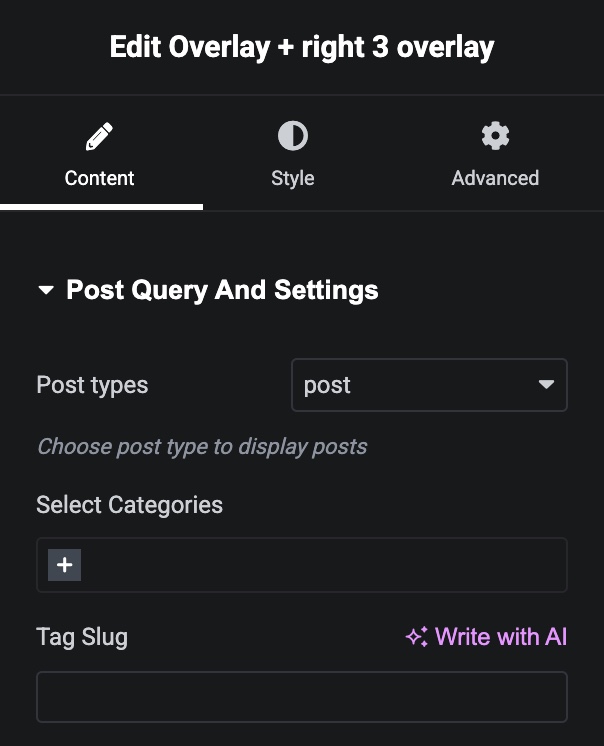This screenshot has height=746, width=604.
Task: Click the Advanced gear icon
Action: coord(495,136)
